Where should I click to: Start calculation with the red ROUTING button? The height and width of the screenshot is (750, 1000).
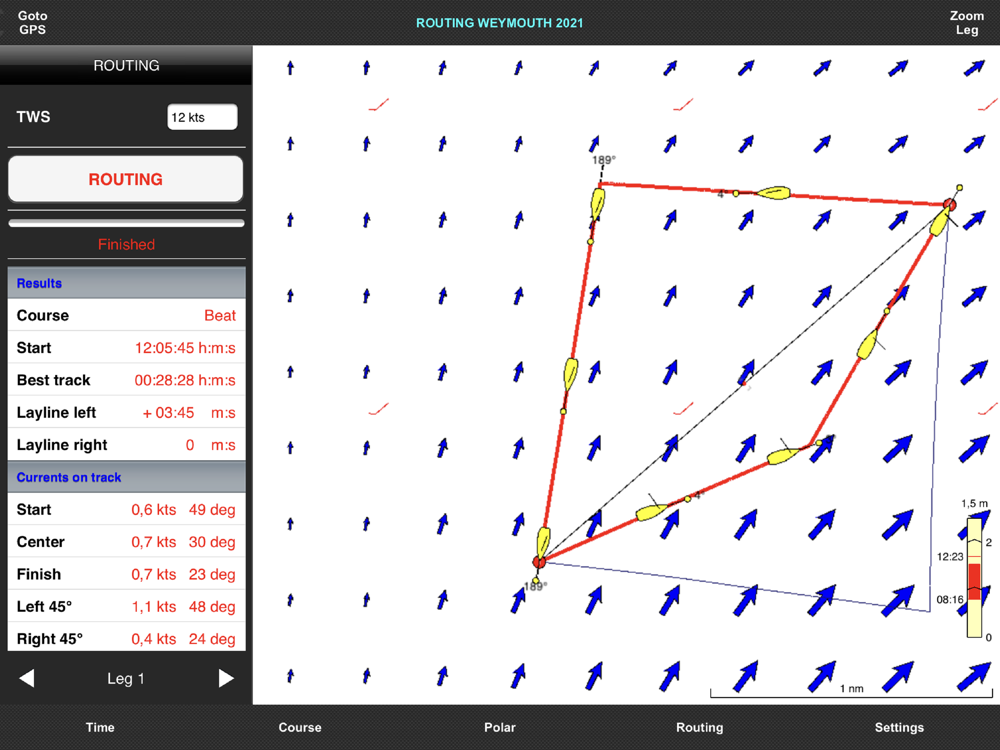126,179
